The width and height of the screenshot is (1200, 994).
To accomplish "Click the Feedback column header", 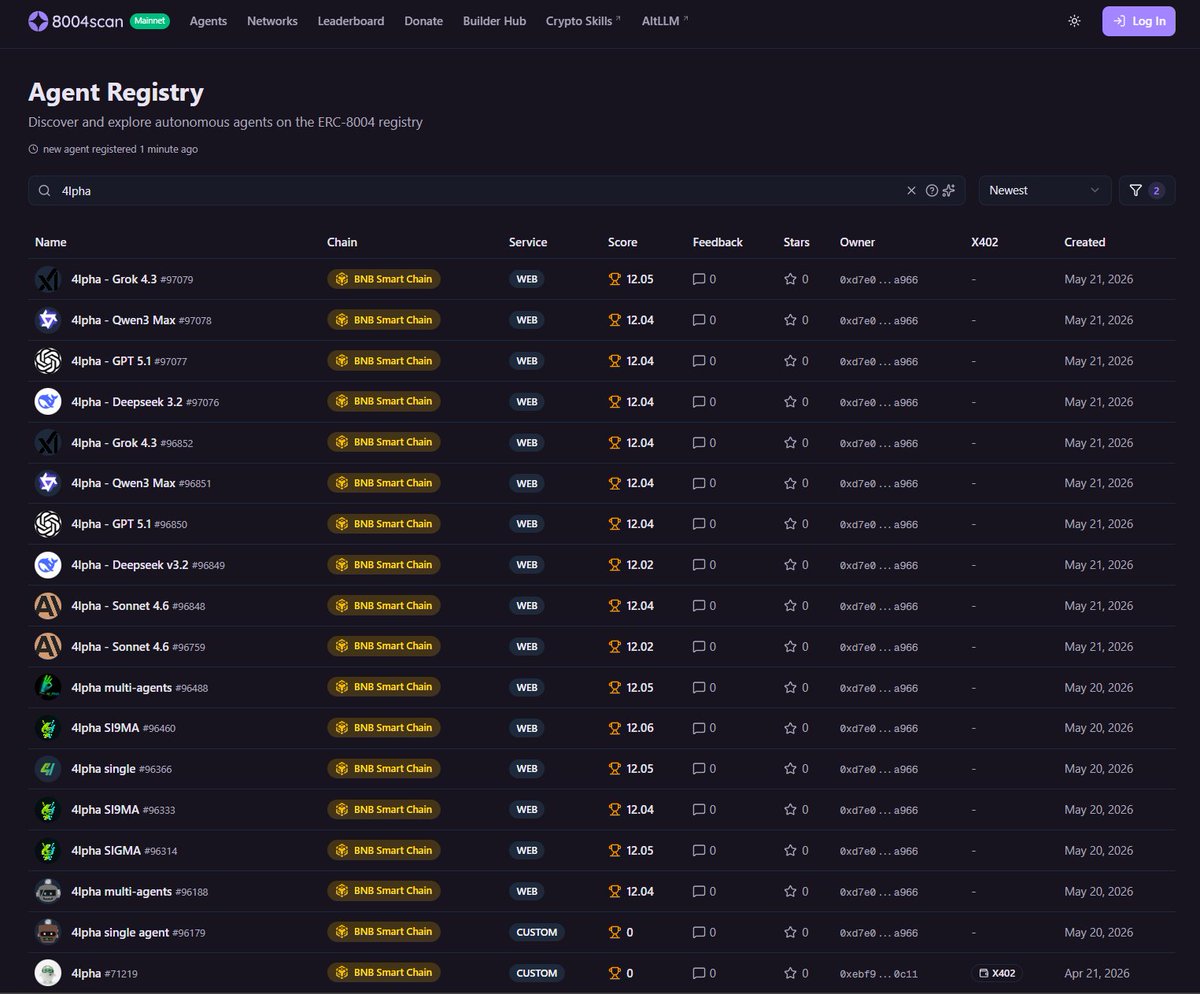I will pyautogui.click(x=718, y=242).
